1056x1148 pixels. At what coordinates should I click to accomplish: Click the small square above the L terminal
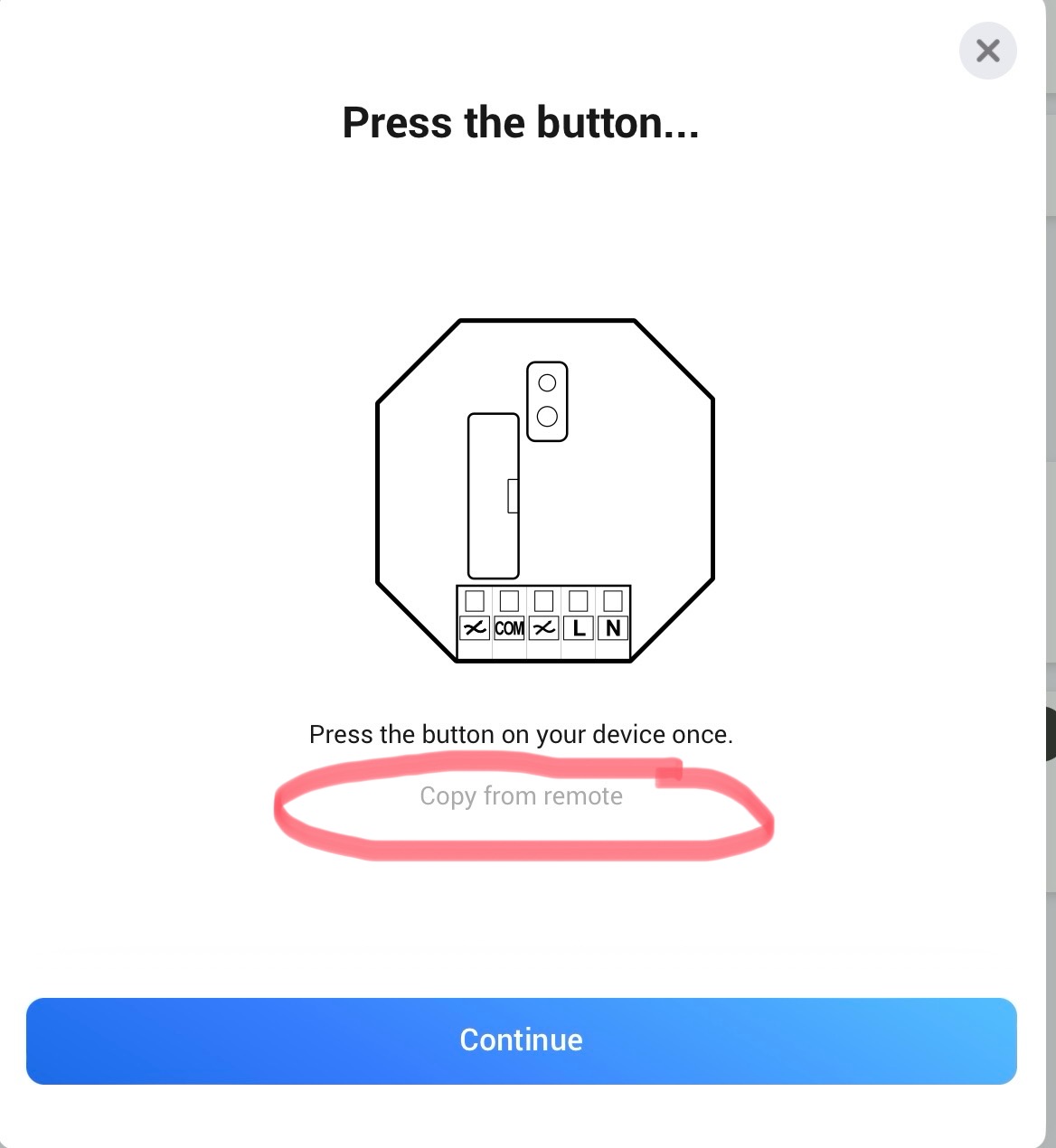tap(579, 600)
